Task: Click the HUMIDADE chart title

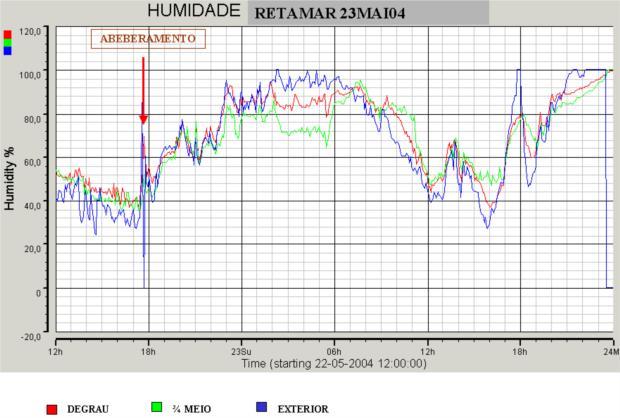Action: [x=194, y=12]
